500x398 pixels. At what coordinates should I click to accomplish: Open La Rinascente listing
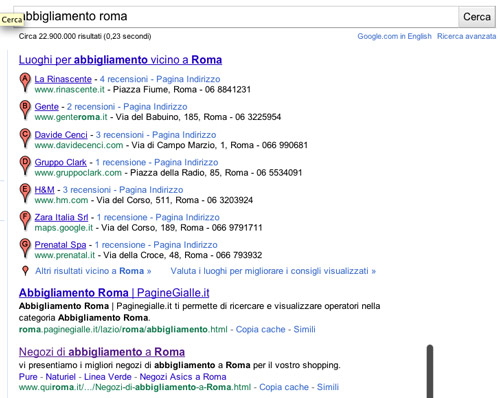pos(63,79)
